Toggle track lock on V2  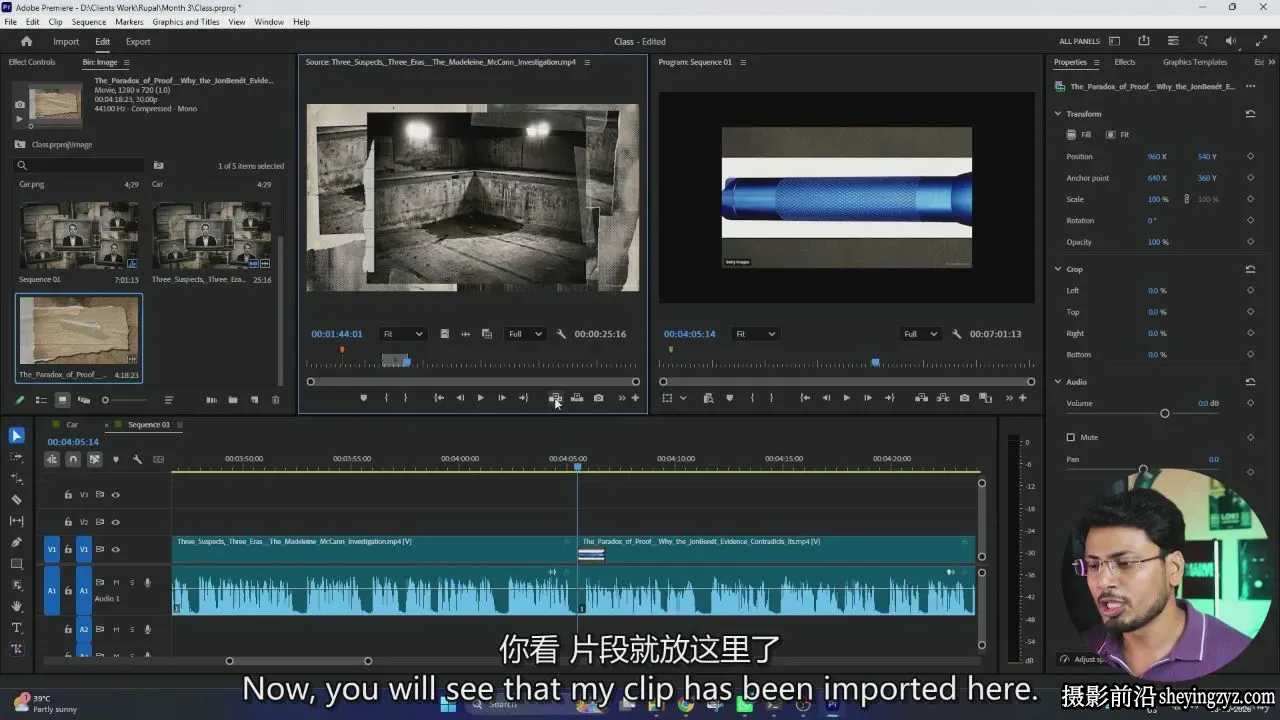coord(68,522)
